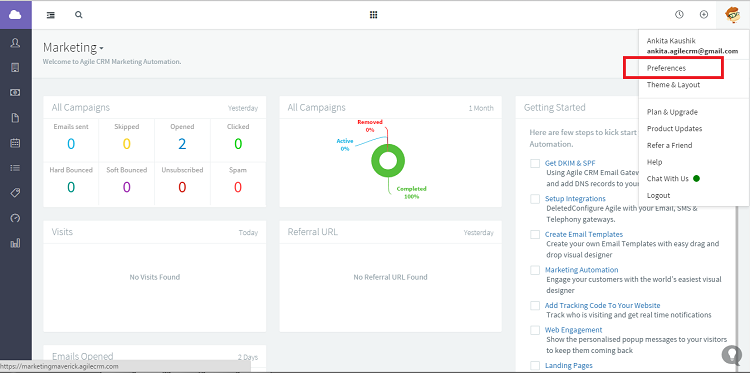Click the green campaigns donut chart
The width and height of the screenshot is (750, 373).
[388, 161]
